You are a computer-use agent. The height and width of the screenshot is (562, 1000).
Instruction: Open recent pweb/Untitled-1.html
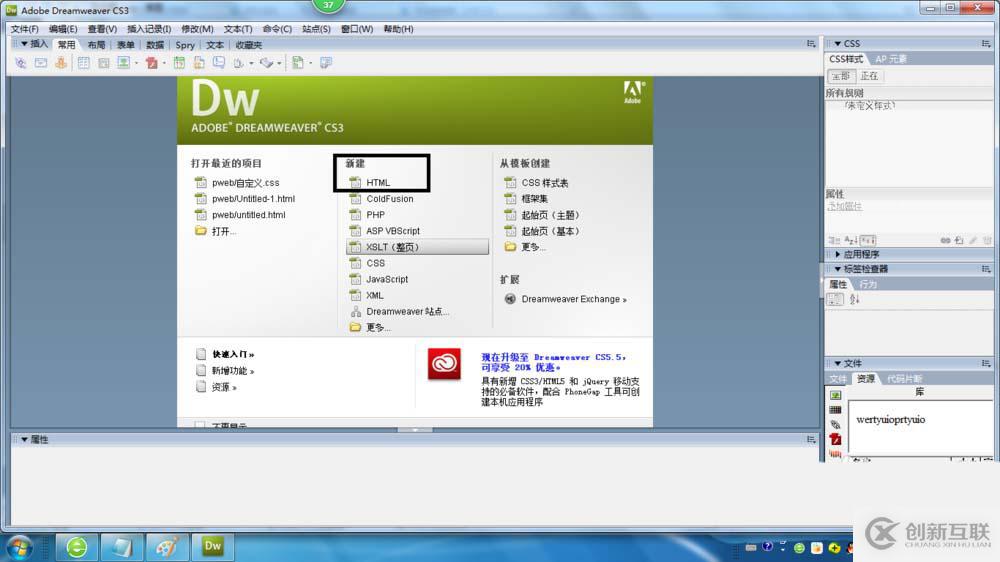point(253,198)
